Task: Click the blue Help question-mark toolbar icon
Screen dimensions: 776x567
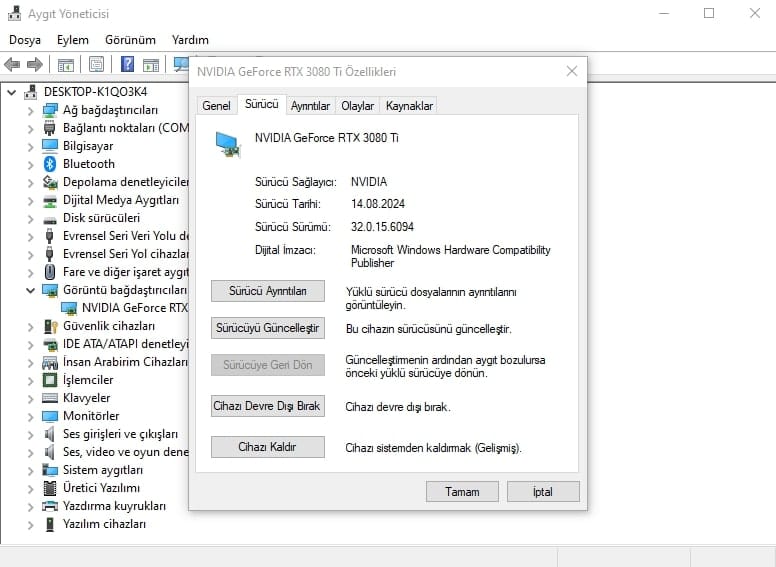Action: coord(127,64)
